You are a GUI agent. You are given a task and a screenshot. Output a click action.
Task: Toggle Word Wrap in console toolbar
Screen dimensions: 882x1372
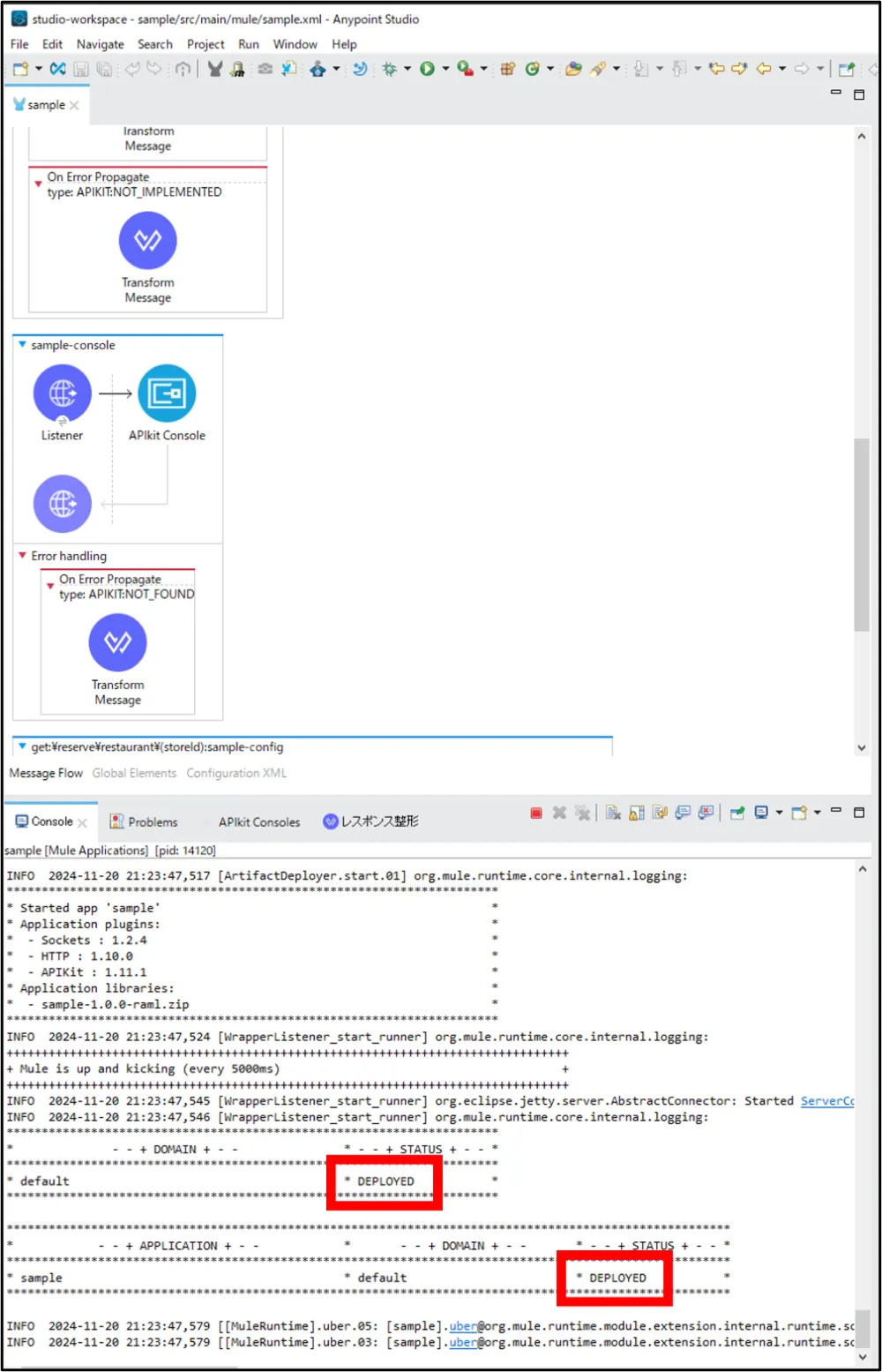point(660,813)
